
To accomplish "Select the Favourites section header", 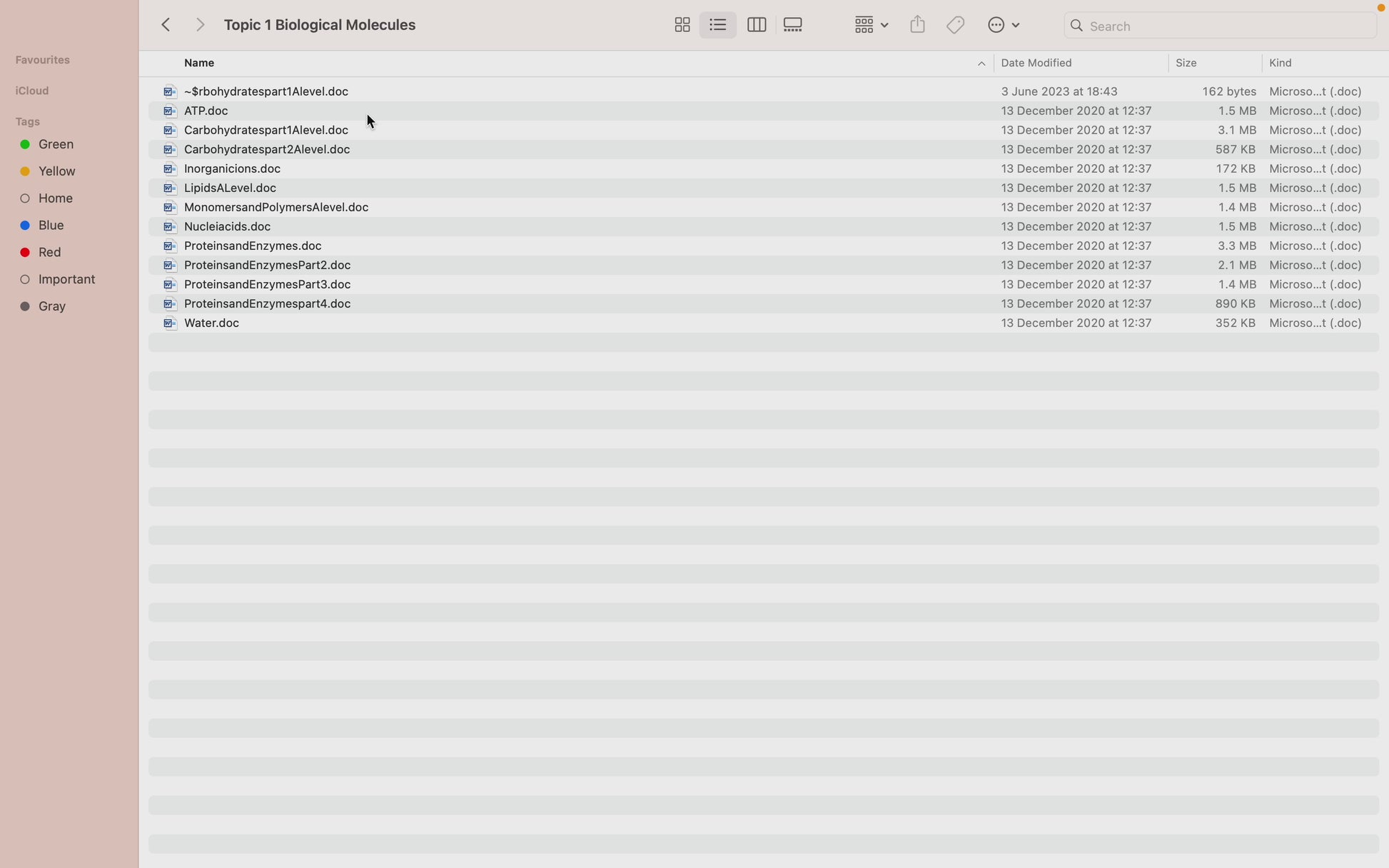I will (42, 59).
